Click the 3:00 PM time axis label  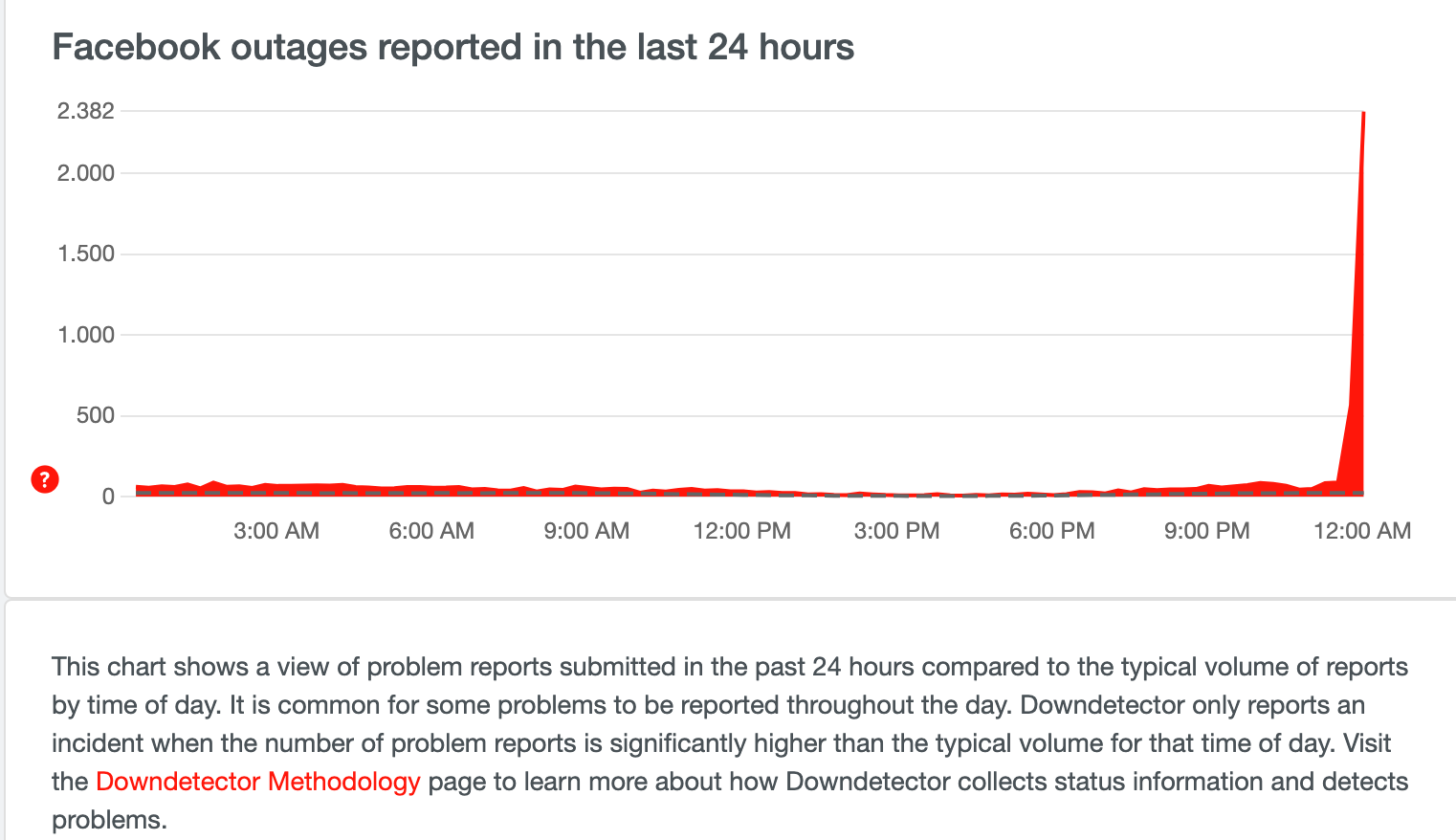897,531
